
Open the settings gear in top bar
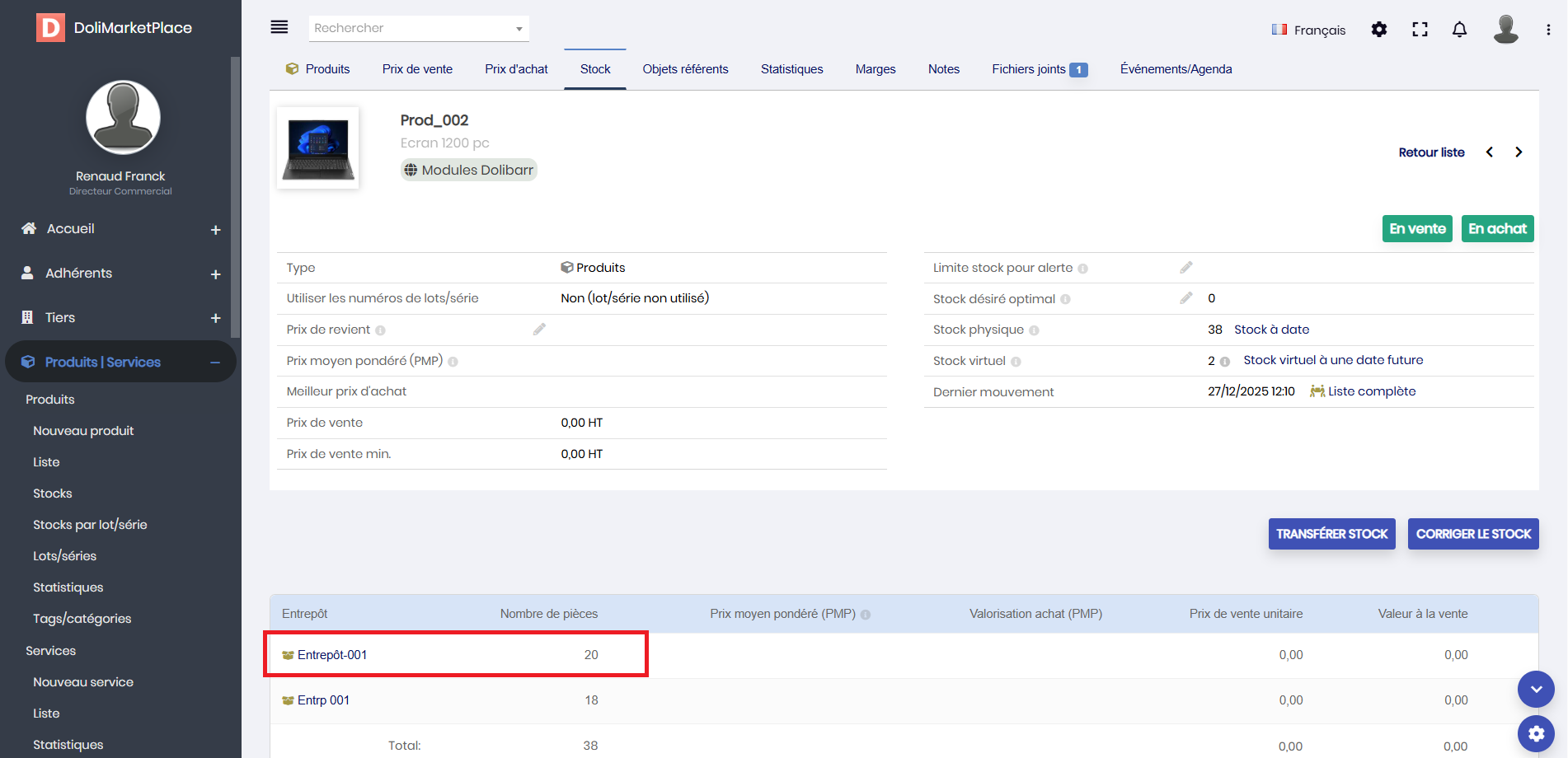point(1378,30)
